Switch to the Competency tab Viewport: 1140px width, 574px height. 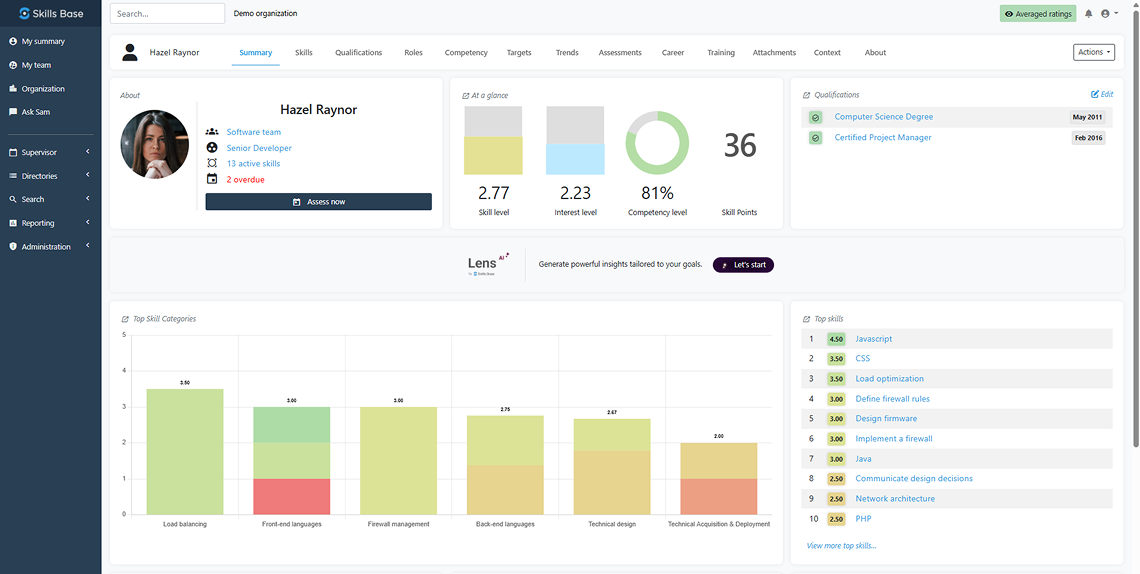(466, 53)
